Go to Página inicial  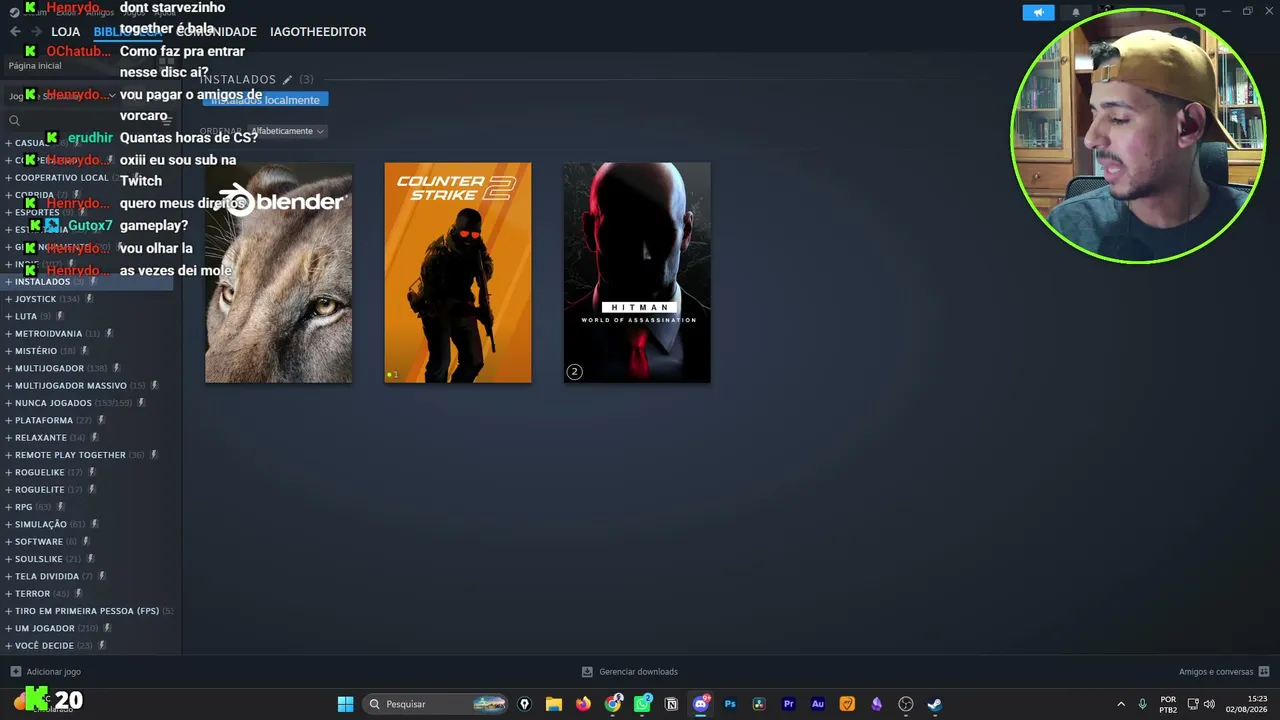[35, 66]
